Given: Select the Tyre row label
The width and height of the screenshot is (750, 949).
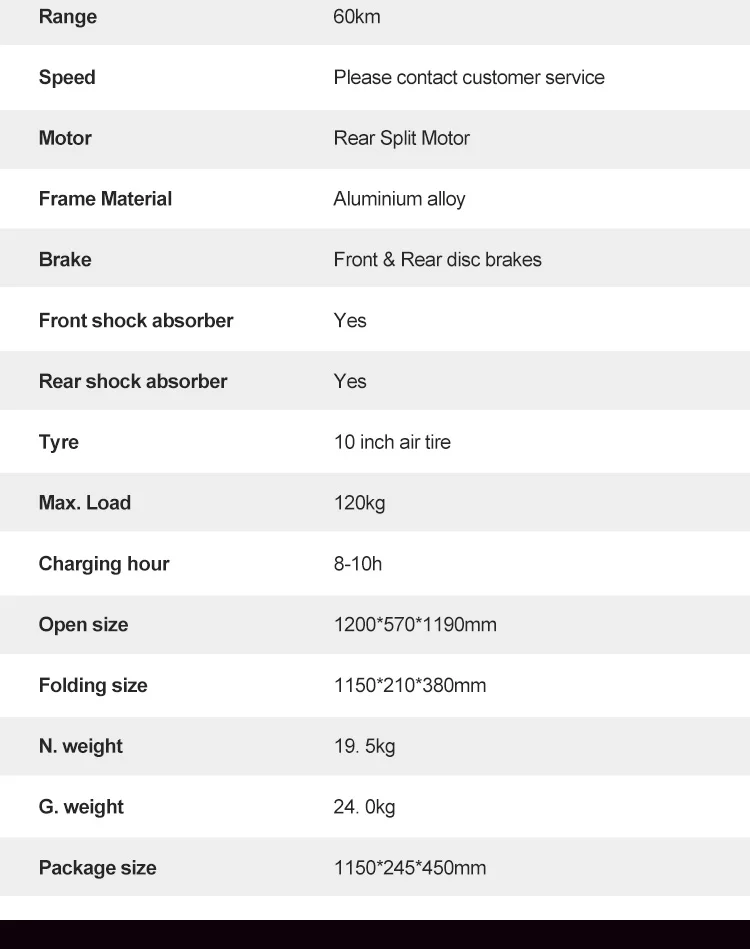Looking at the screenshot, I should 59,442.
